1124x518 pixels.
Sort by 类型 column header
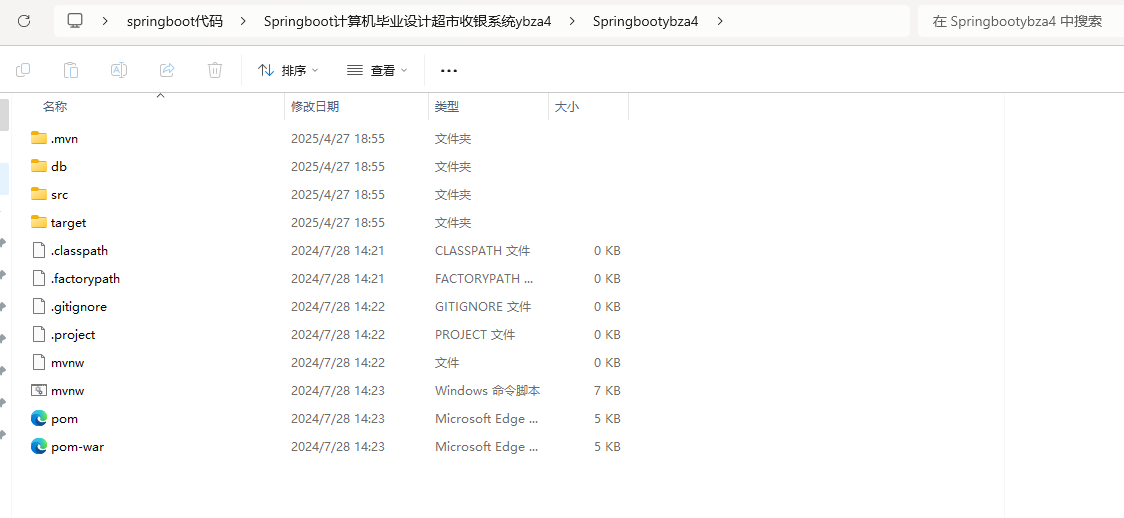447,107
